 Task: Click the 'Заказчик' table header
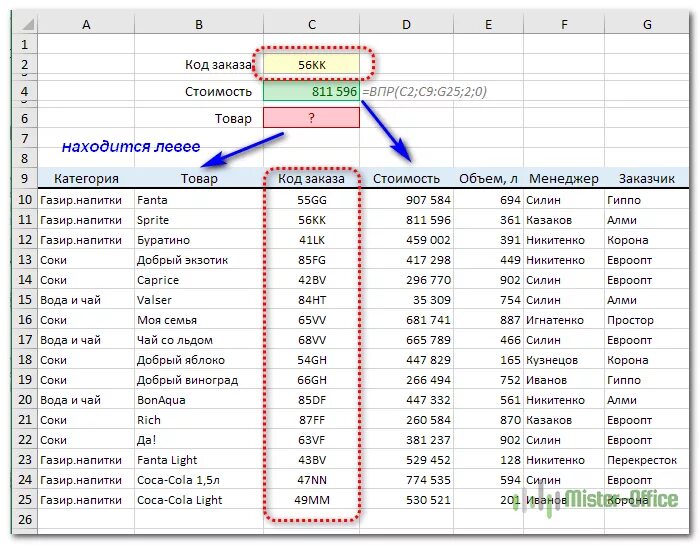[x=647, y=179]
